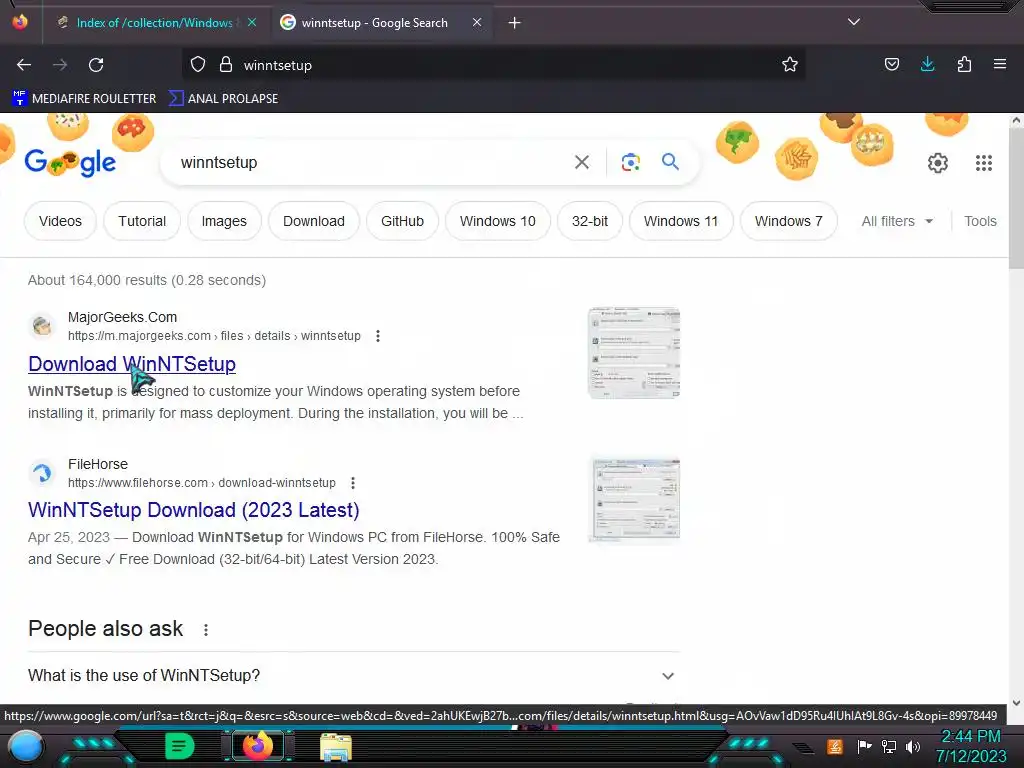Open the downloads arrow panel
The image size is (1024, 768).
pyautogui.click(x=927, y=65)
